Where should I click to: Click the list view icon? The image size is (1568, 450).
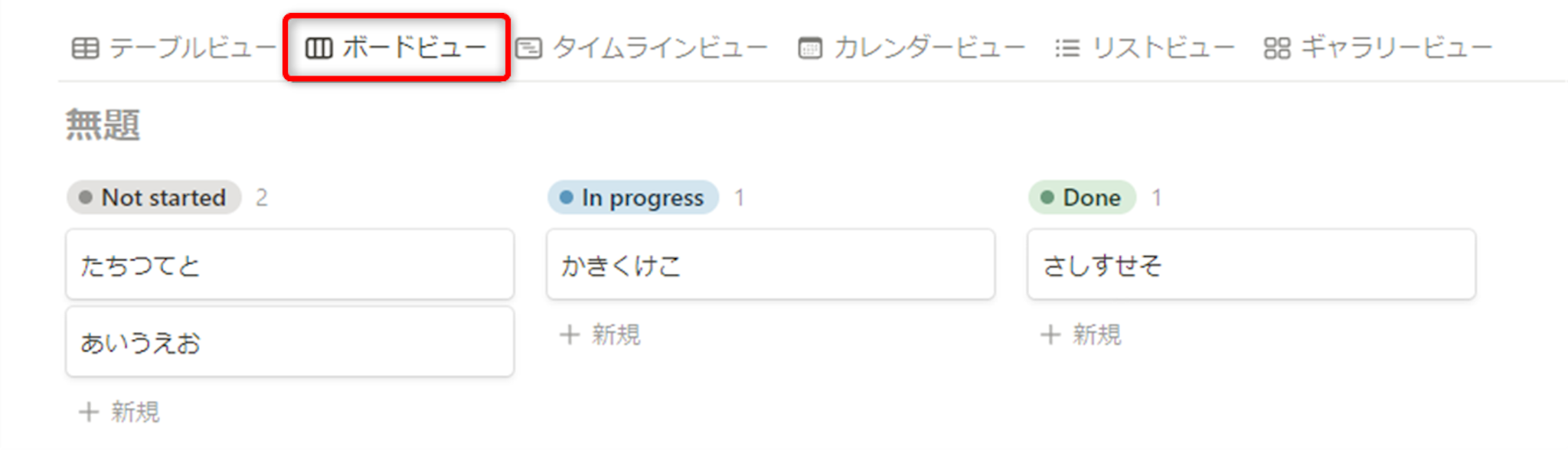(1067, 49)
